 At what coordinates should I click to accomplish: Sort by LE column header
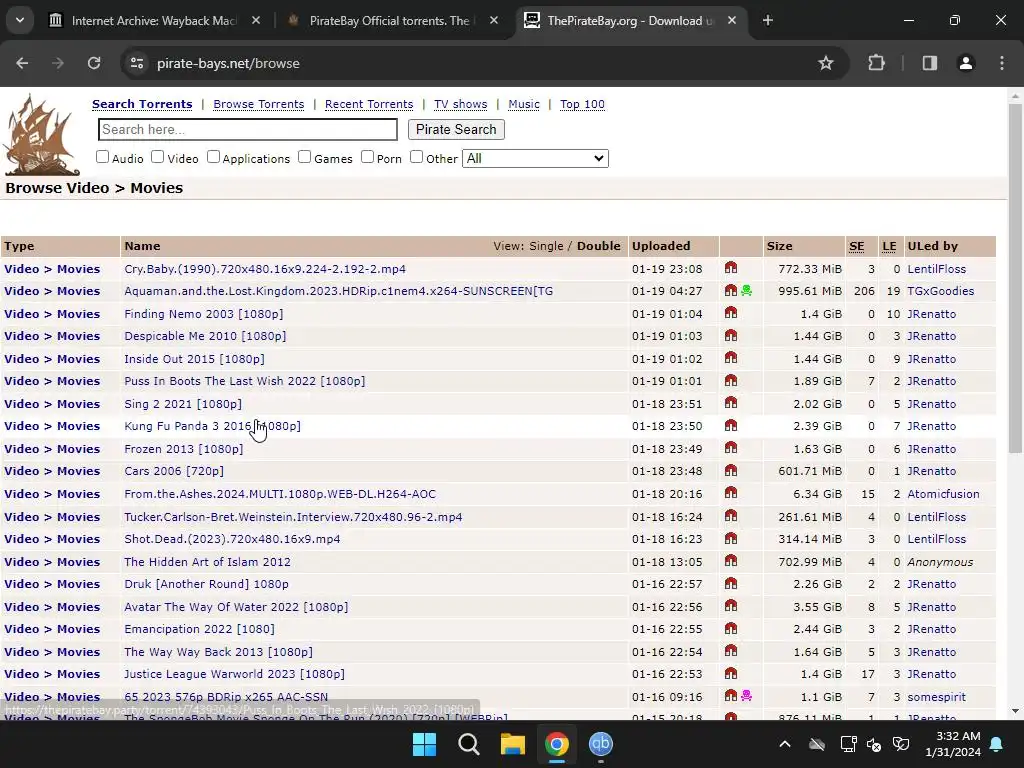(889, 246)
